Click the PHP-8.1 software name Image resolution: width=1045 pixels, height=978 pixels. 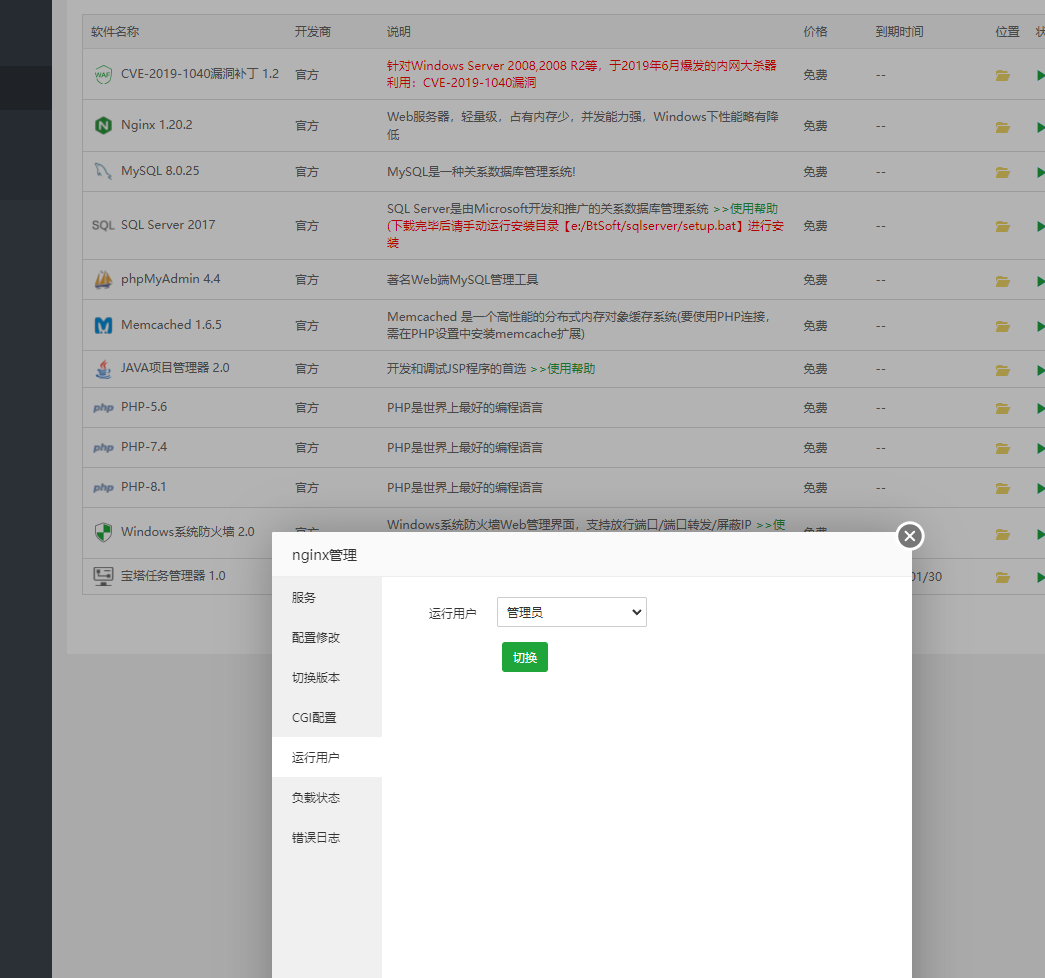[144, 487]
